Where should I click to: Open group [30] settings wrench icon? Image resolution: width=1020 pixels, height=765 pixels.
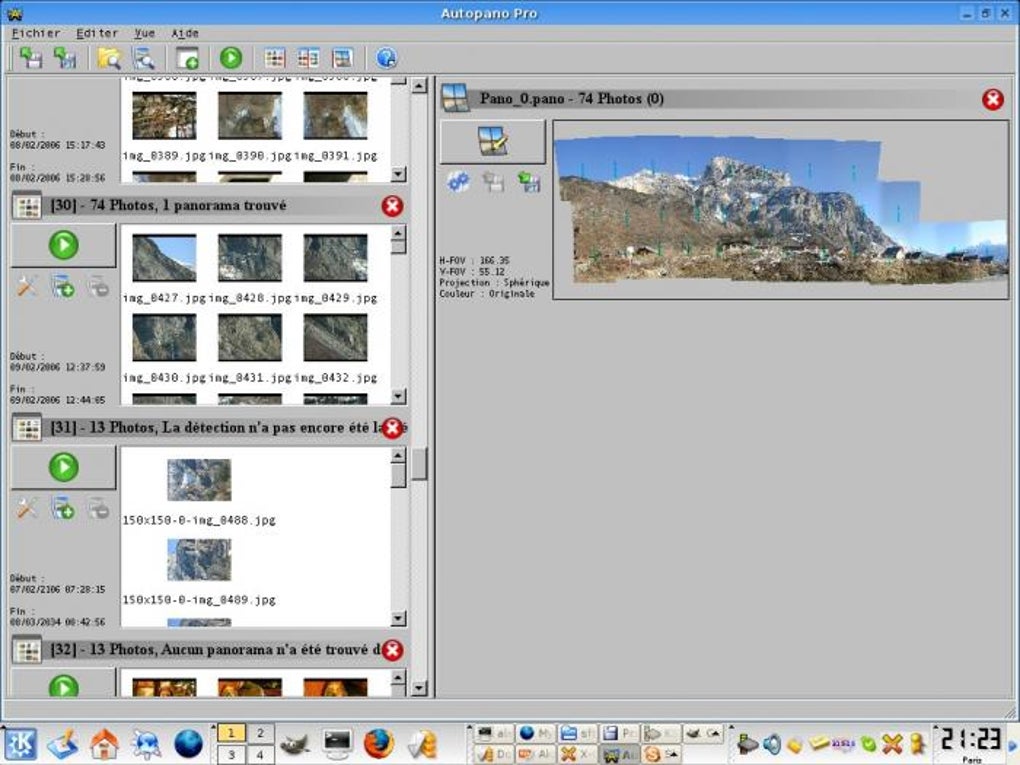(x=27, y=286)
